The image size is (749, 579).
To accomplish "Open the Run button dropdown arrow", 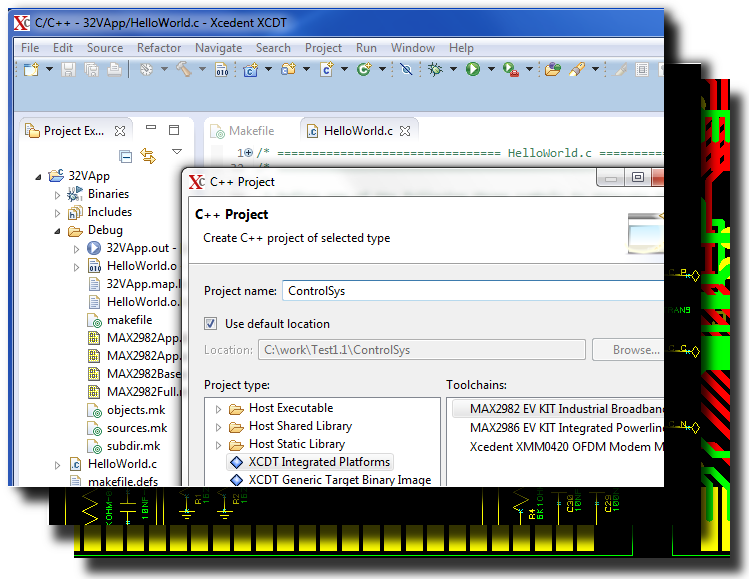I will point(491,70).
